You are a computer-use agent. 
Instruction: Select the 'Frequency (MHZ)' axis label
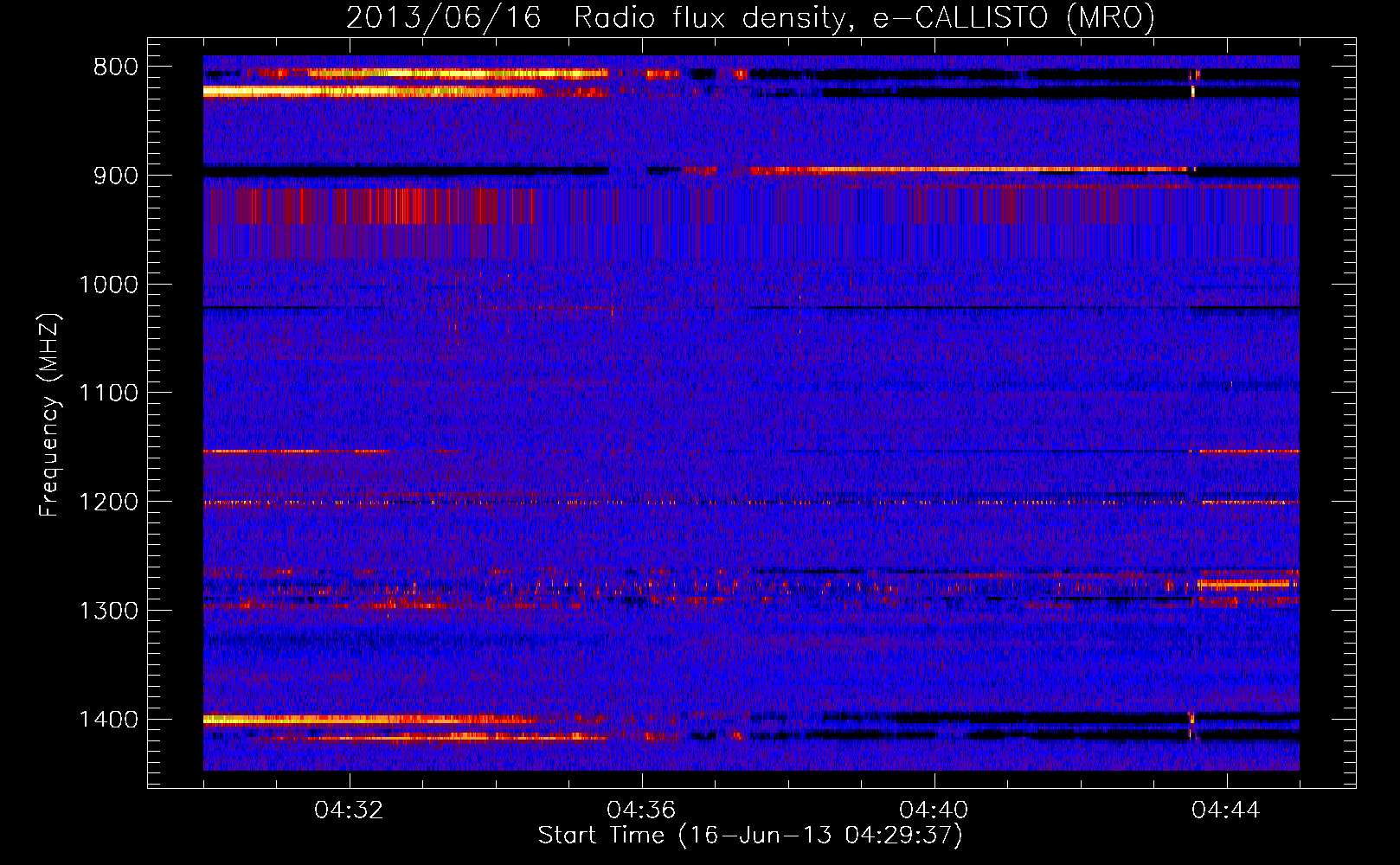point(49,415)
